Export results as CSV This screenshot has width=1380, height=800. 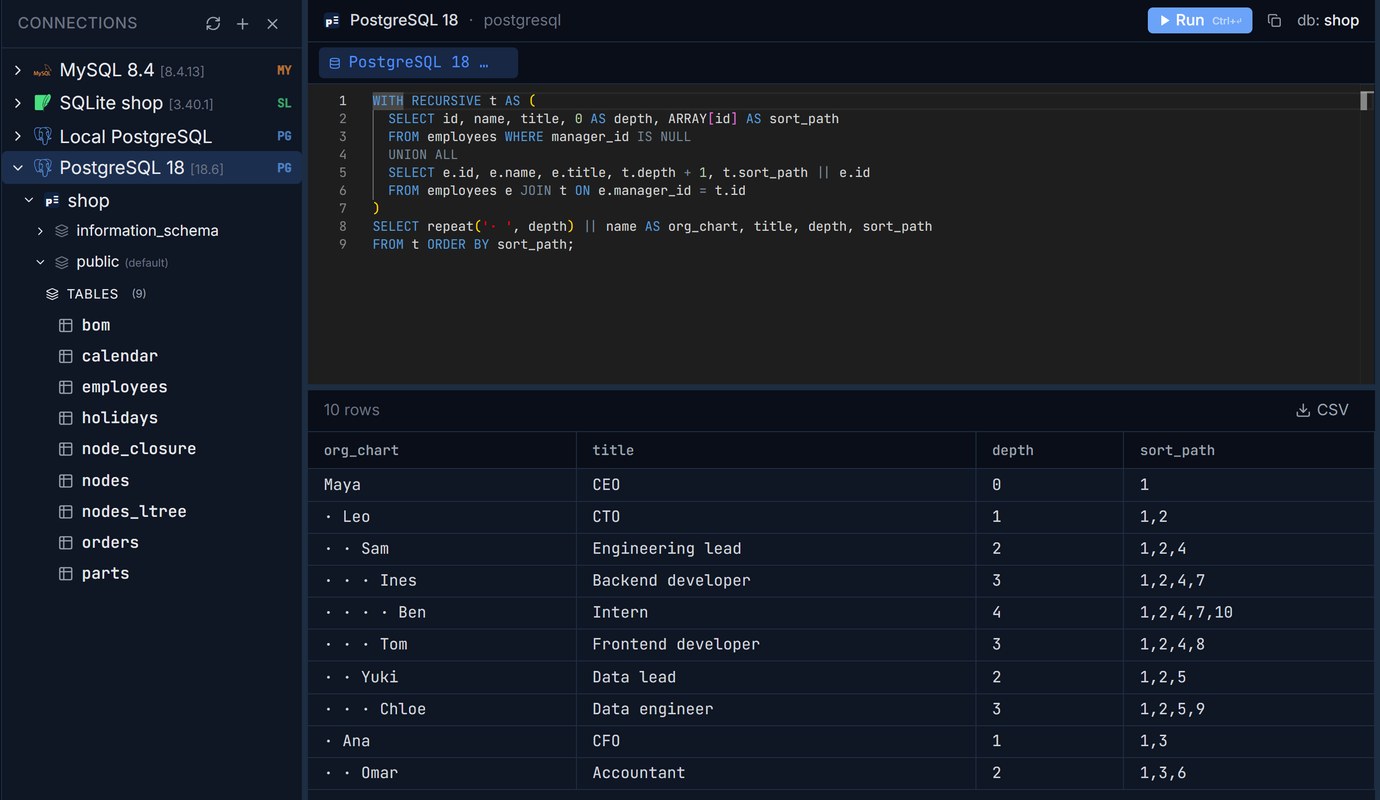coord(1322,410)
